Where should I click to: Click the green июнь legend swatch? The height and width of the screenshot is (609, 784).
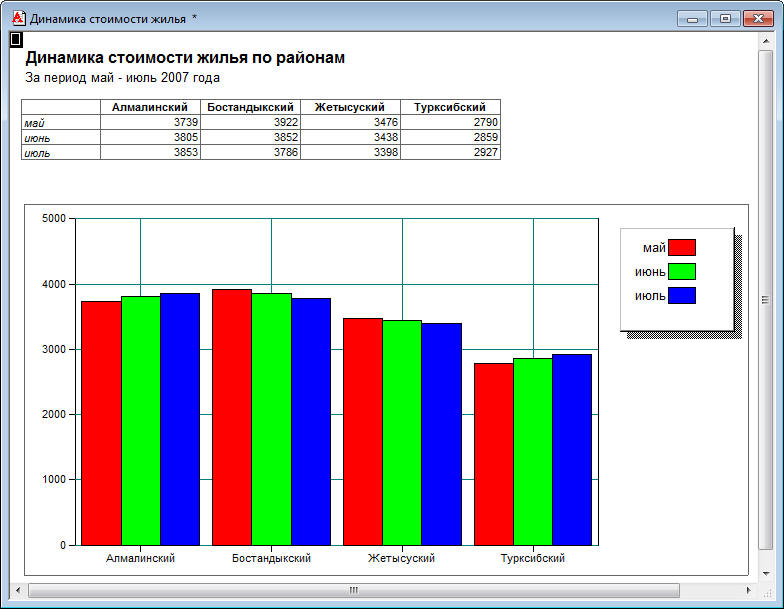tap(682, 272)
